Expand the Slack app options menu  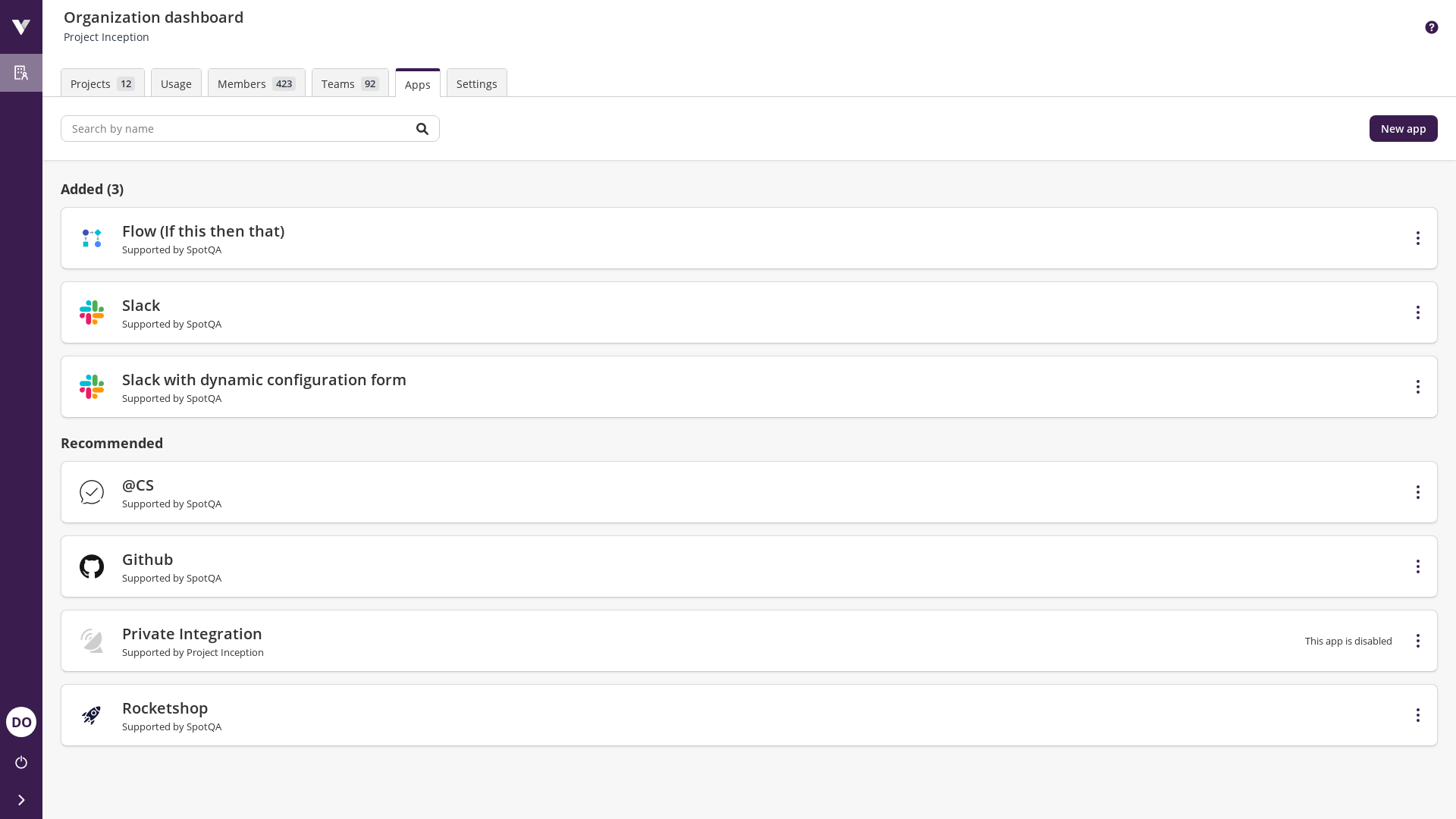[x=1418, y=312]
